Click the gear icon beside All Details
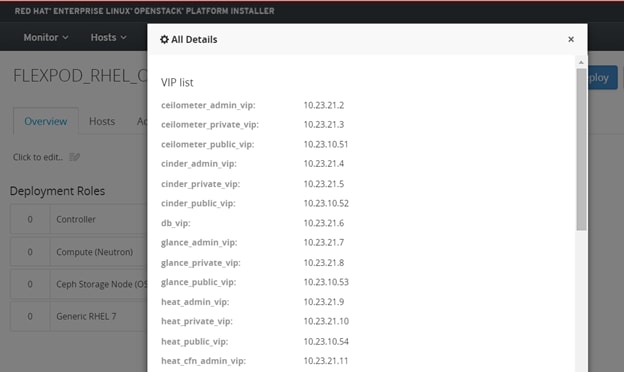Image resolution: width=624 pixels, height=372 pixels. click(164, 39)
